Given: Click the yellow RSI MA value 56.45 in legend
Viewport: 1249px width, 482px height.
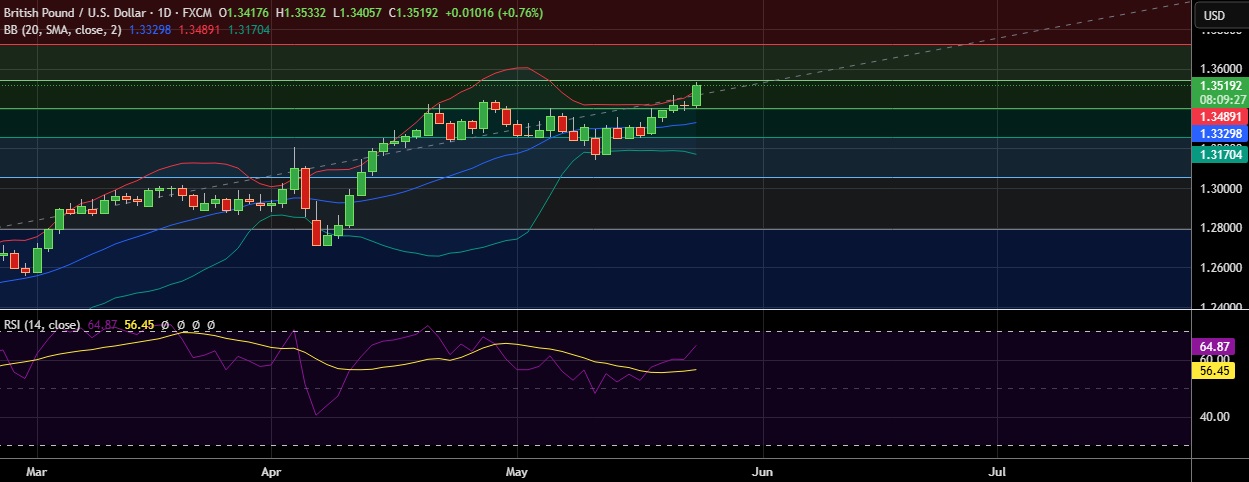Looking at the screenshot, I should 139,326.
